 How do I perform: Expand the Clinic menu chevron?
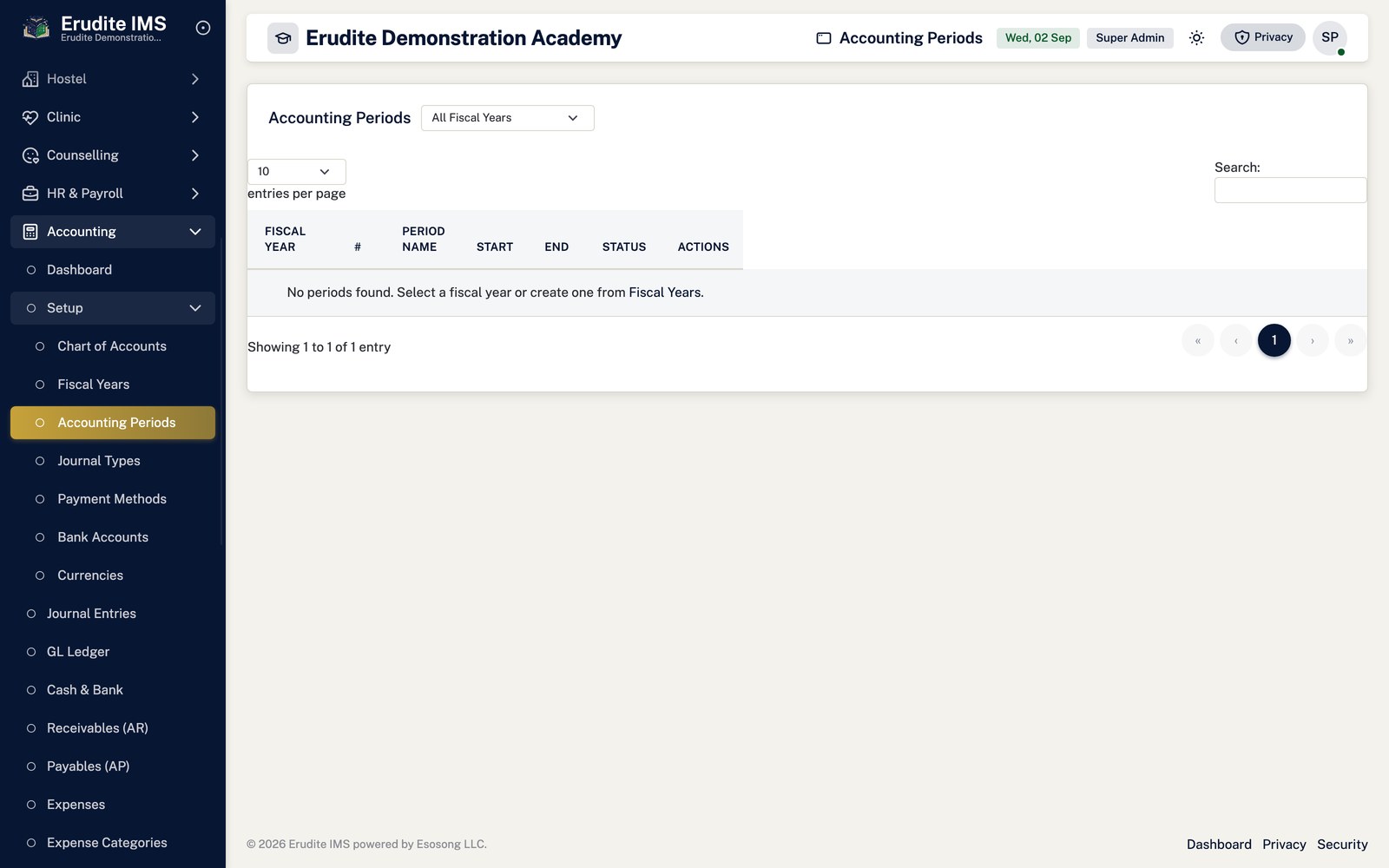point(195,117)
